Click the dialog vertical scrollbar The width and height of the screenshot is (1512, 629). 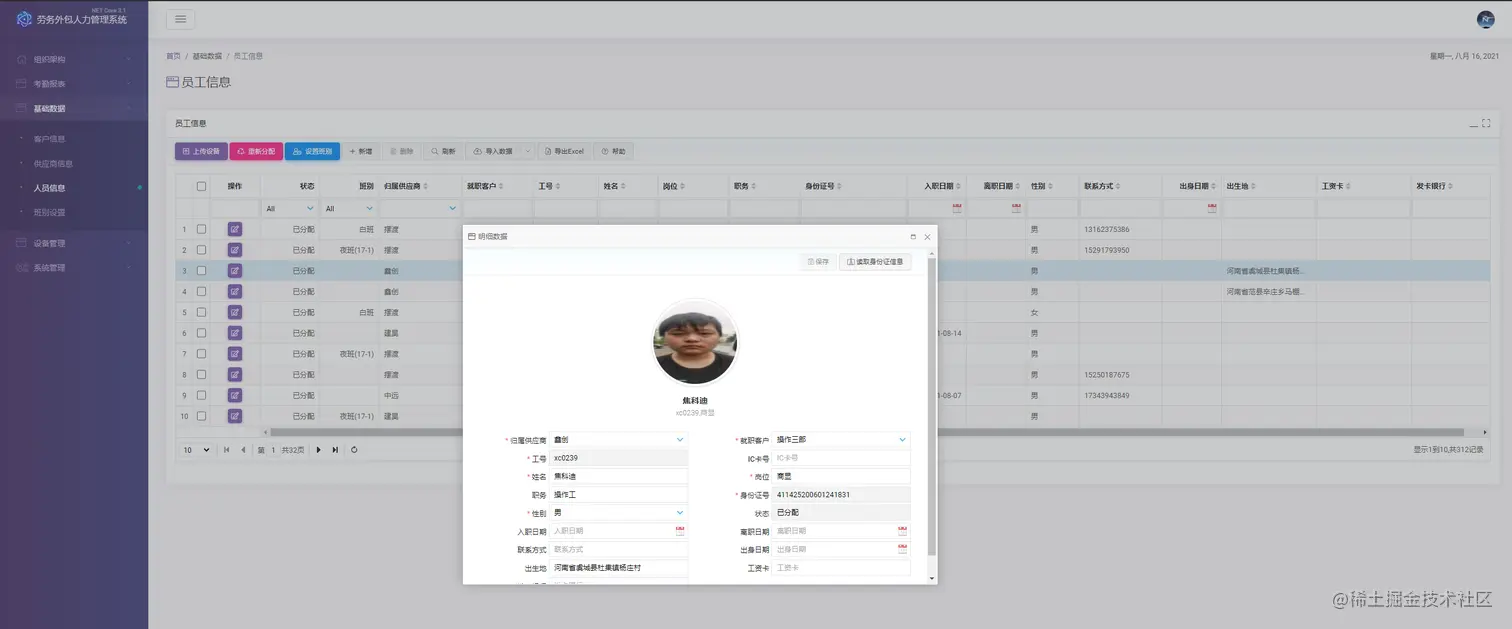[933, 407]
